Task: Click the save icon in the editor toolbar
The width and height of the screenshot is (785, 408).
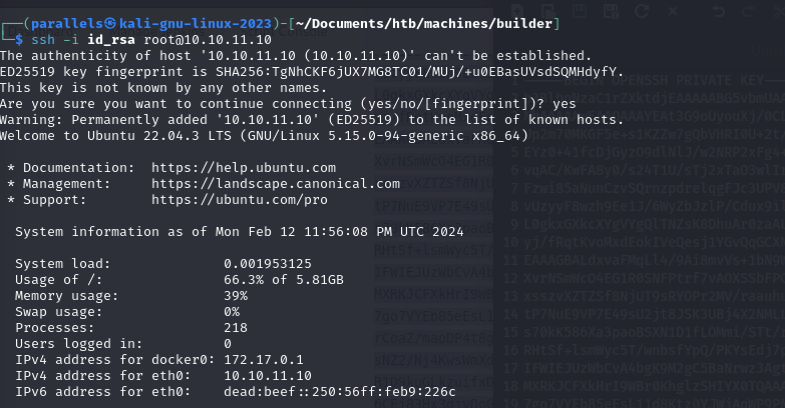Action: [579, 11]
